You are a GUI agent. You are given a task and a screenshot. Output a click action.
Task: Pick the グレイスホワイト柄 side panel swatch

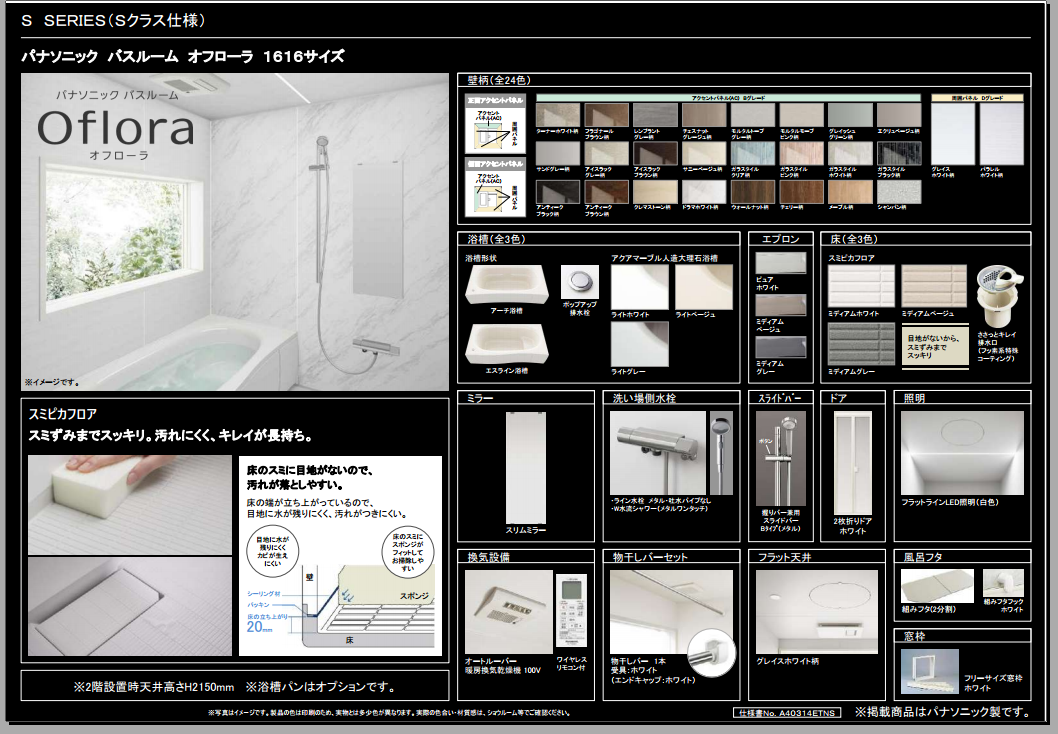coord(953,134)
